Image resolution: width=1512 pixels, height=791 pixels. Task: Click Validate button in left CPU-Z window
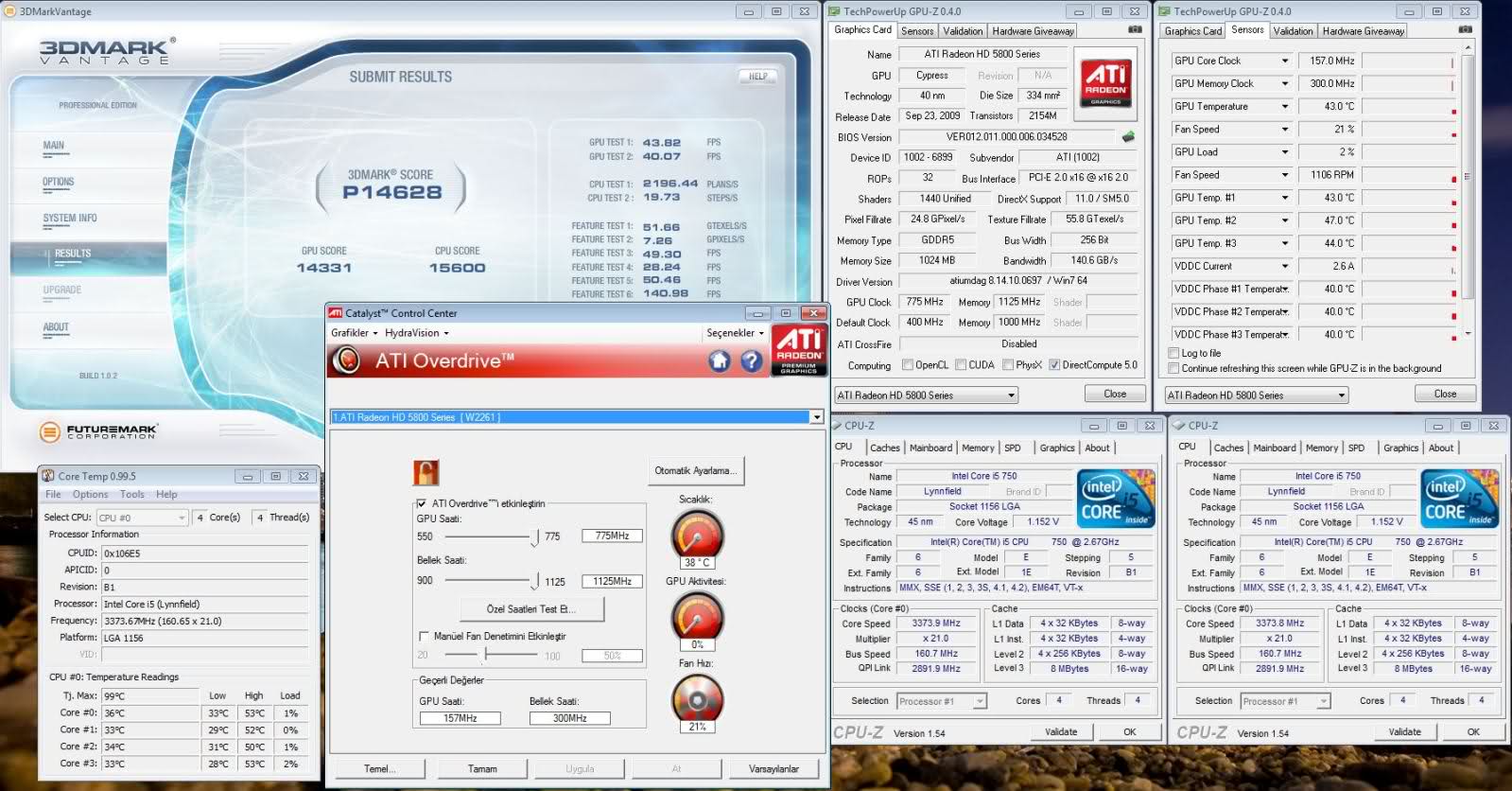1061,731
